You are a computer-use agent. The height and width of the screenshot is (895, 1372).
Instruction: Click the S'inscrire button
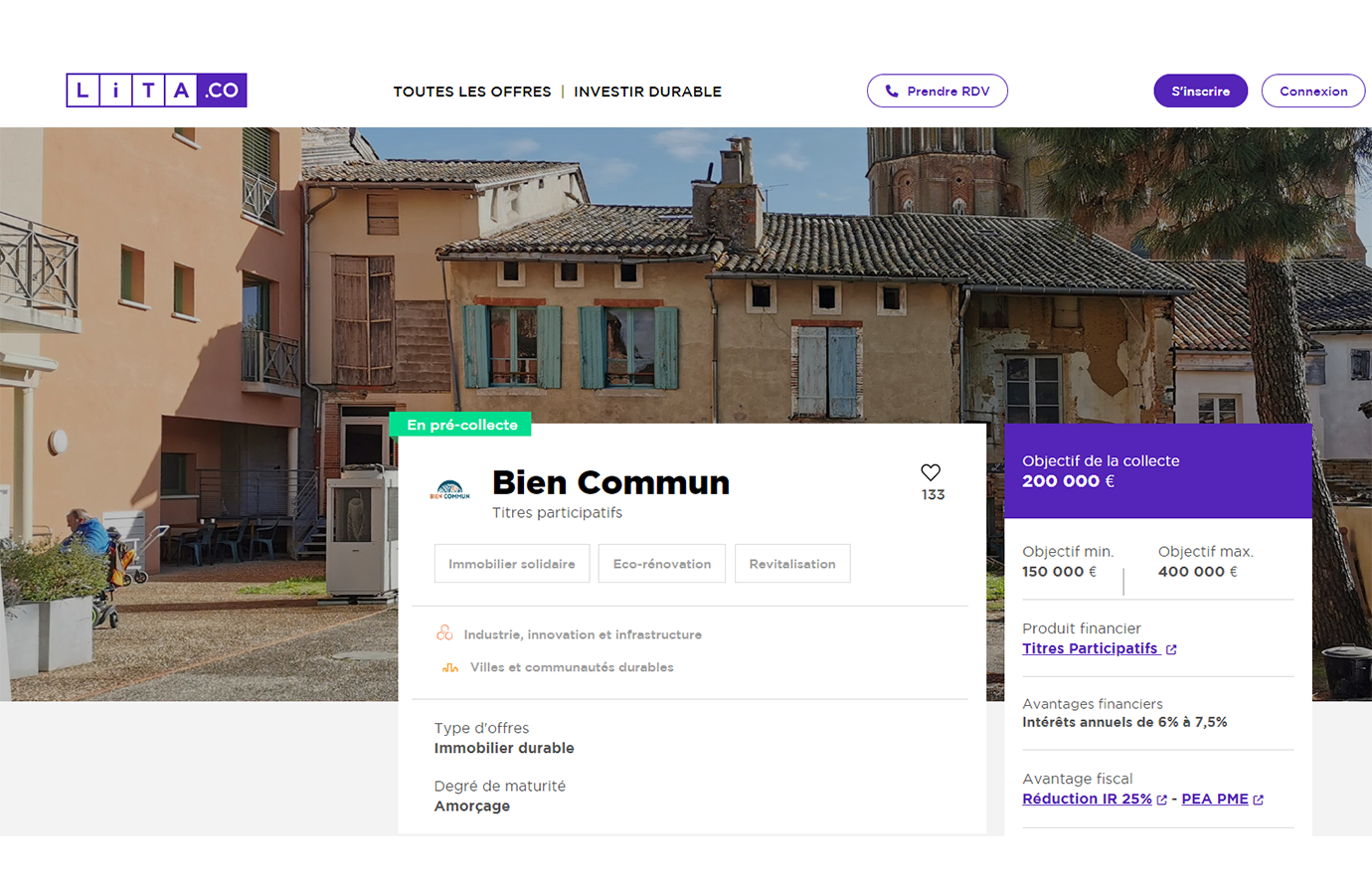tap(1200, 91)
